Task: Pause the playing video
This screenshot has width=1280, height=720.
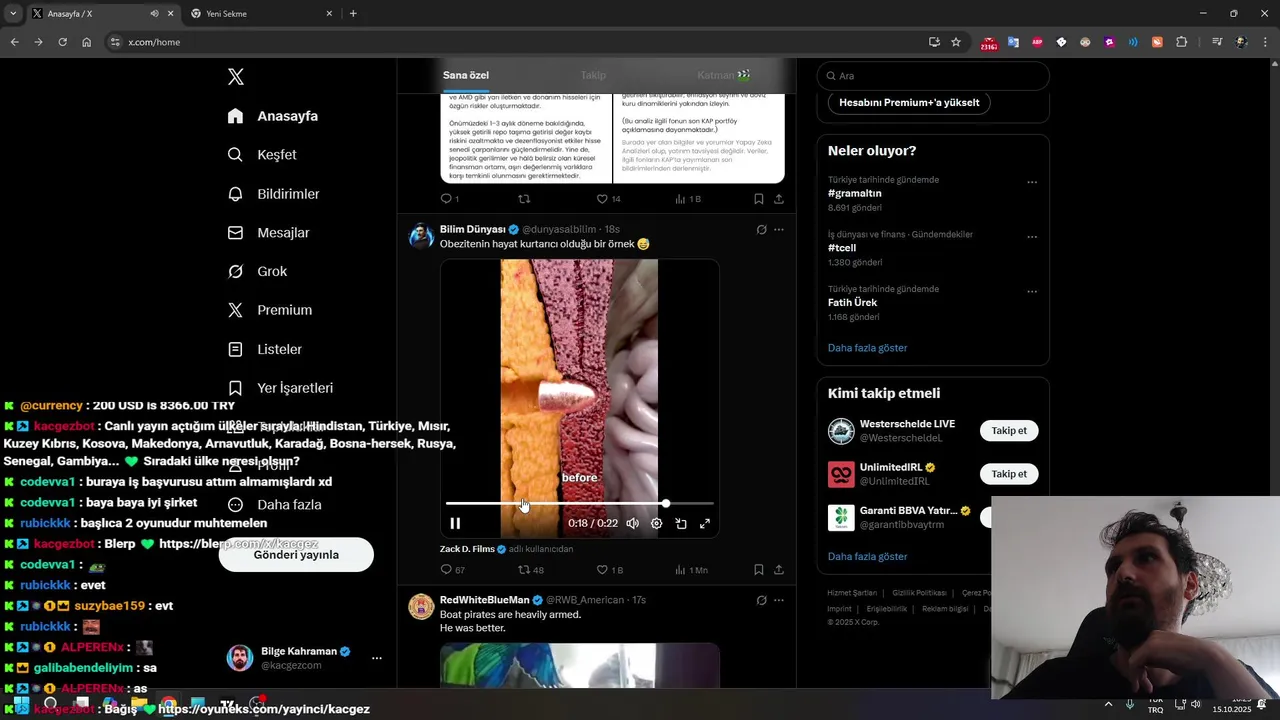Action: tap(455, 523)
